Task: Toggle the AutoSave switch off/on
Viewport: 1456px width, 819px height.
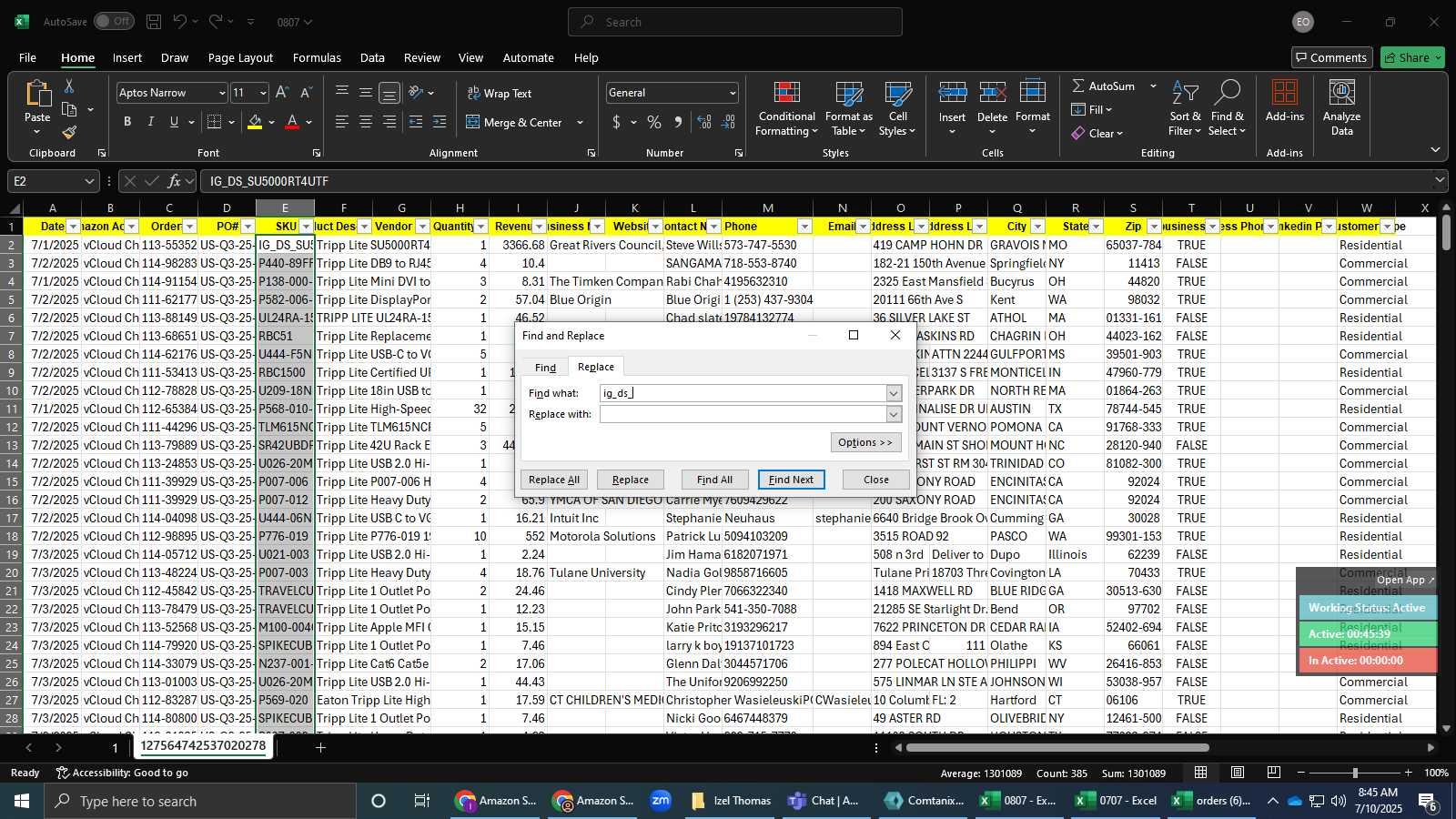Action: [x=114, y=21]
